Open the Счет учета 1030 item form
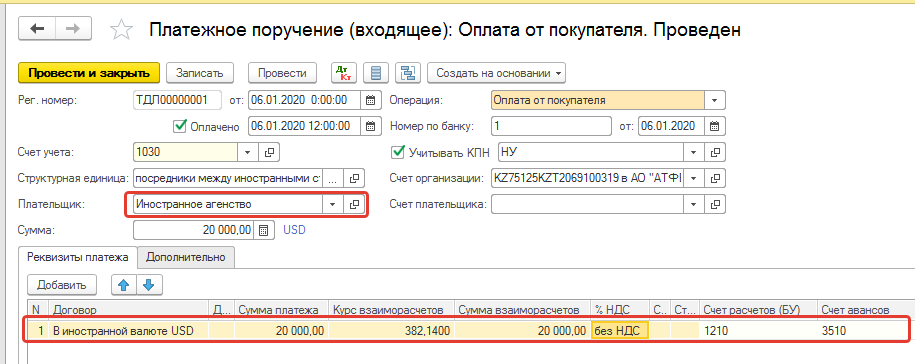915x364 pixels. [x=269, y=152]
